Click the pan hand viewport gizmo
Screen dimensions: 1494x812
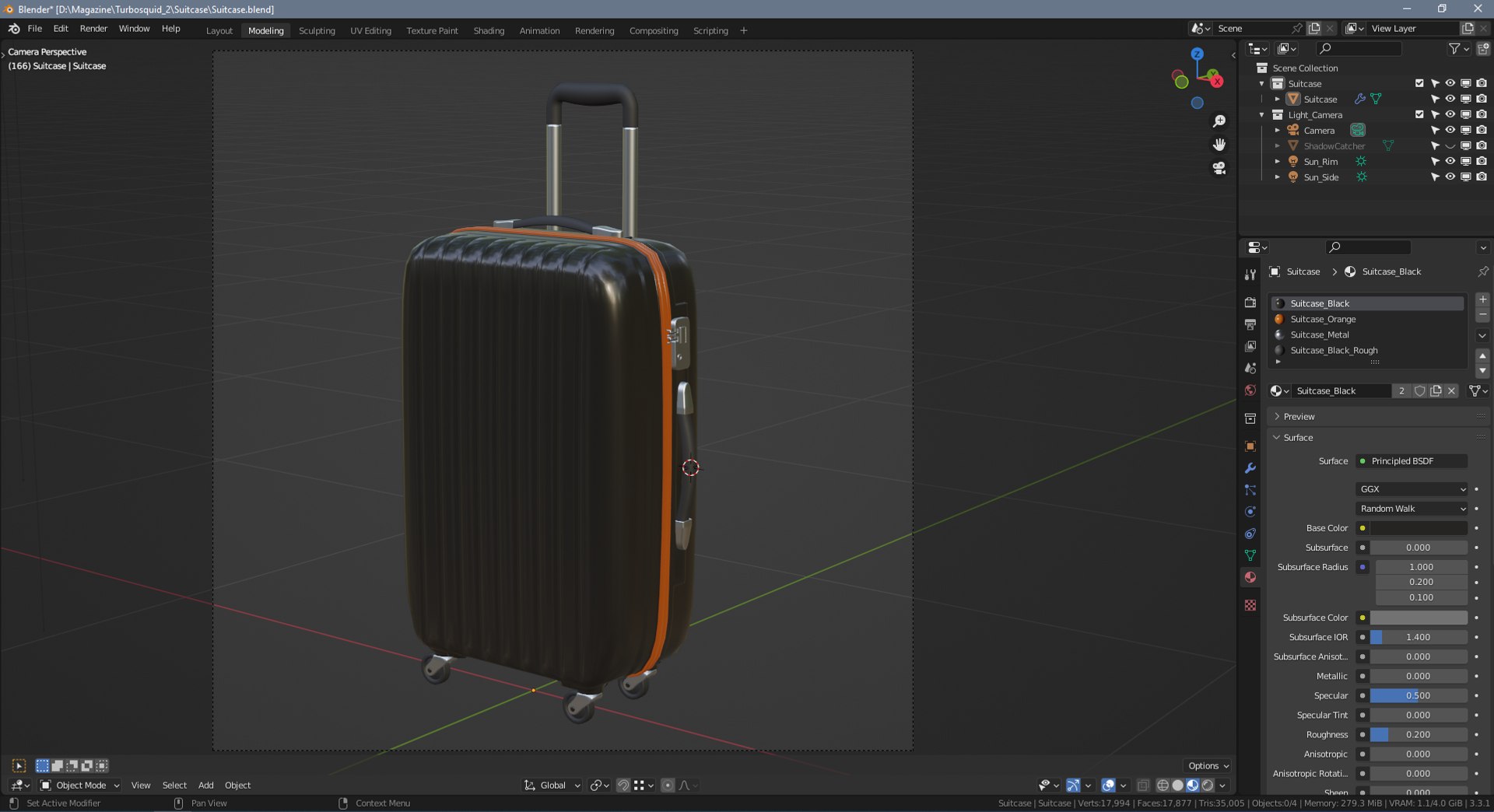(1219, 145)
